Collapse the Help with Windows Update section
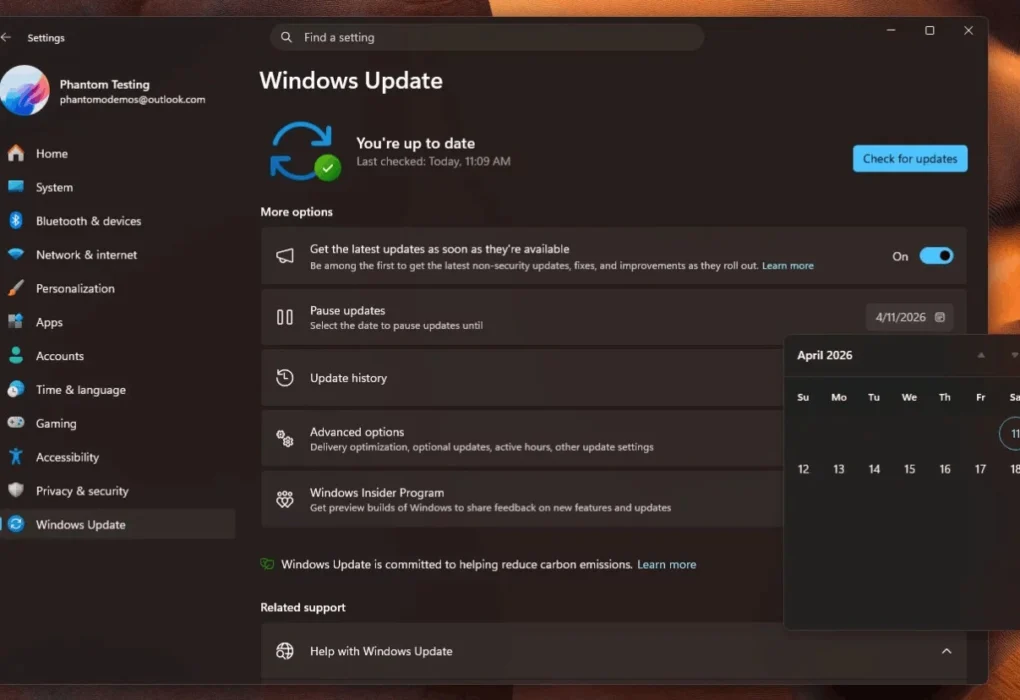 point(945,651)
